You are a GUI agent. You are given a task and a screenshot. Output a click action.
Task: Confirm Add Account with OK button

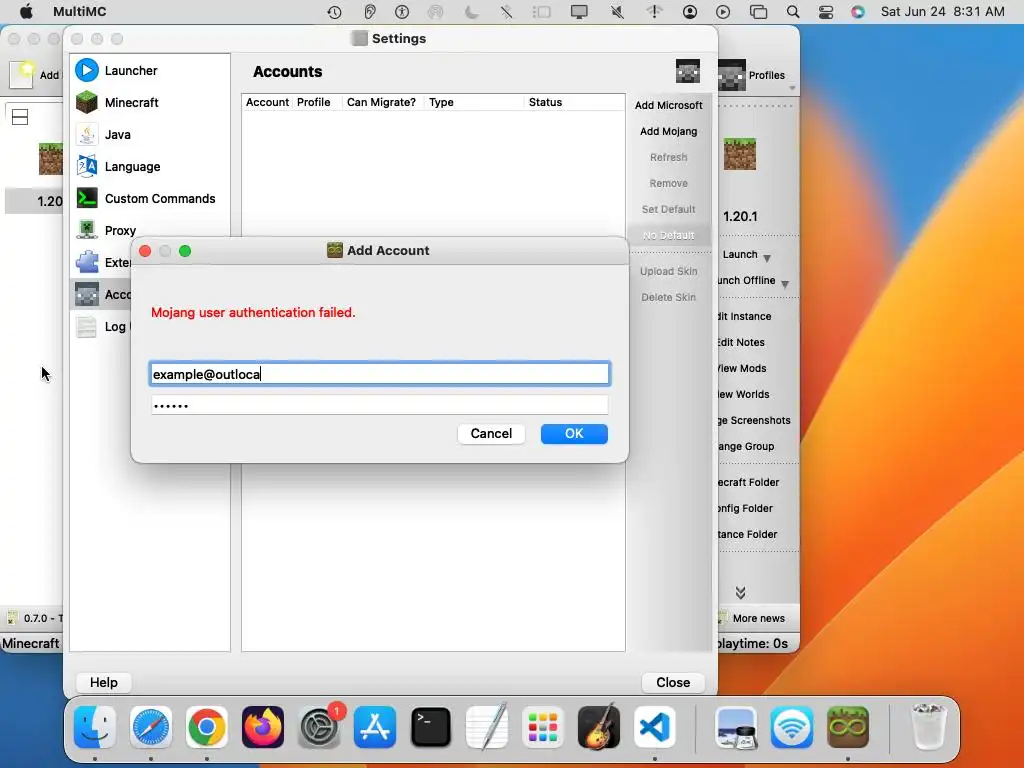pyautogui.click(x=574, y=434)
